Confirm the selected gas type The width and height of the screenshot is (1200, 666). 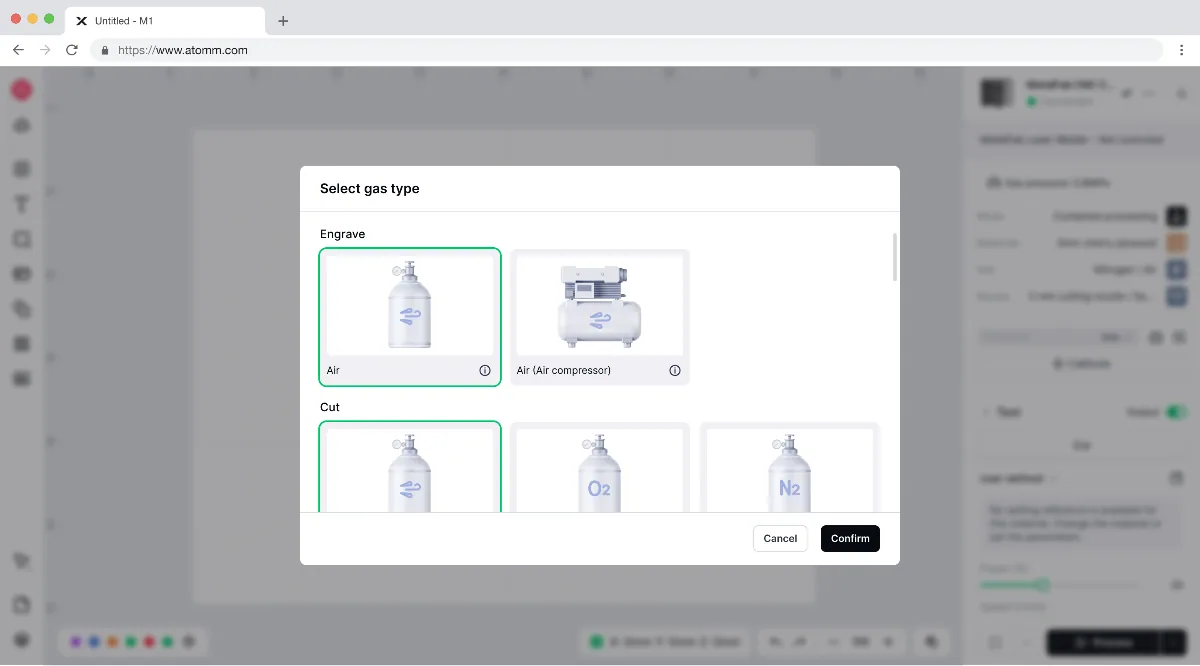coord(850,538)
